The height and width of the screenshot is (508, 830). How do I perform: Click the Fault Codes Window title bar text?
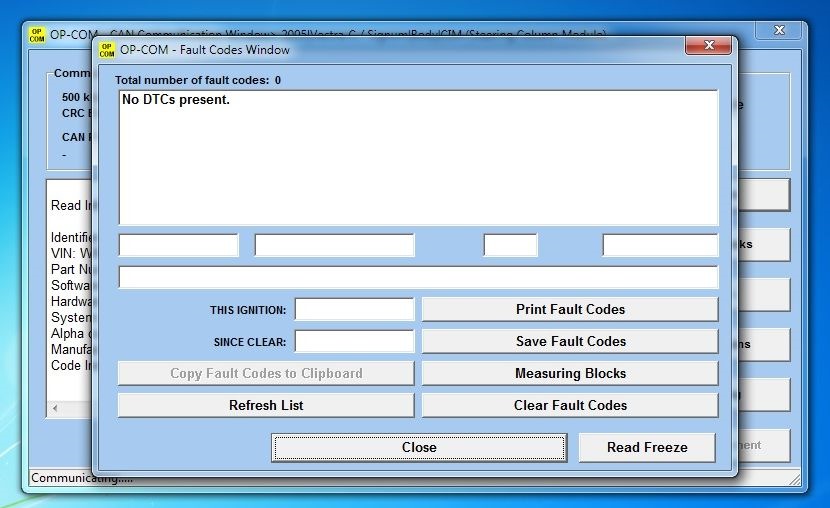pos(205,50)
